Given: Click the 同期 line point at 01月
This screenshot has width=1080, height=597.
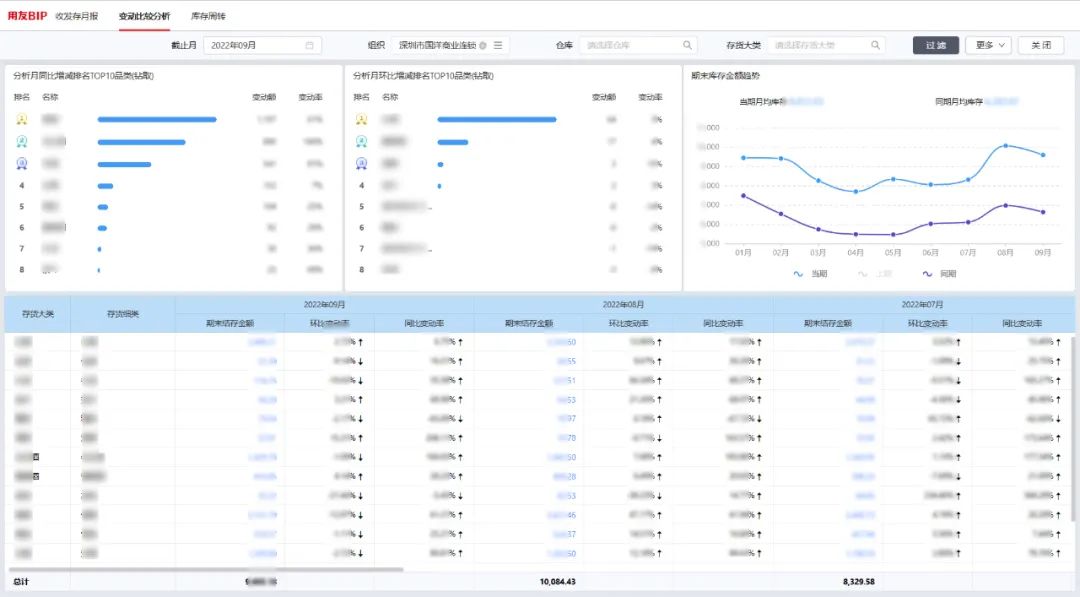Looking at the screenshot, I should [x=743, y=196].
